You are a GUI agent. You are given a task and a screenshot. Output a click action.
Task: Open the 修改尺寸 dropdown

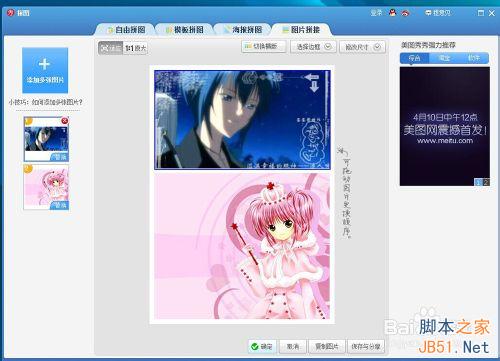coord(362,47)
